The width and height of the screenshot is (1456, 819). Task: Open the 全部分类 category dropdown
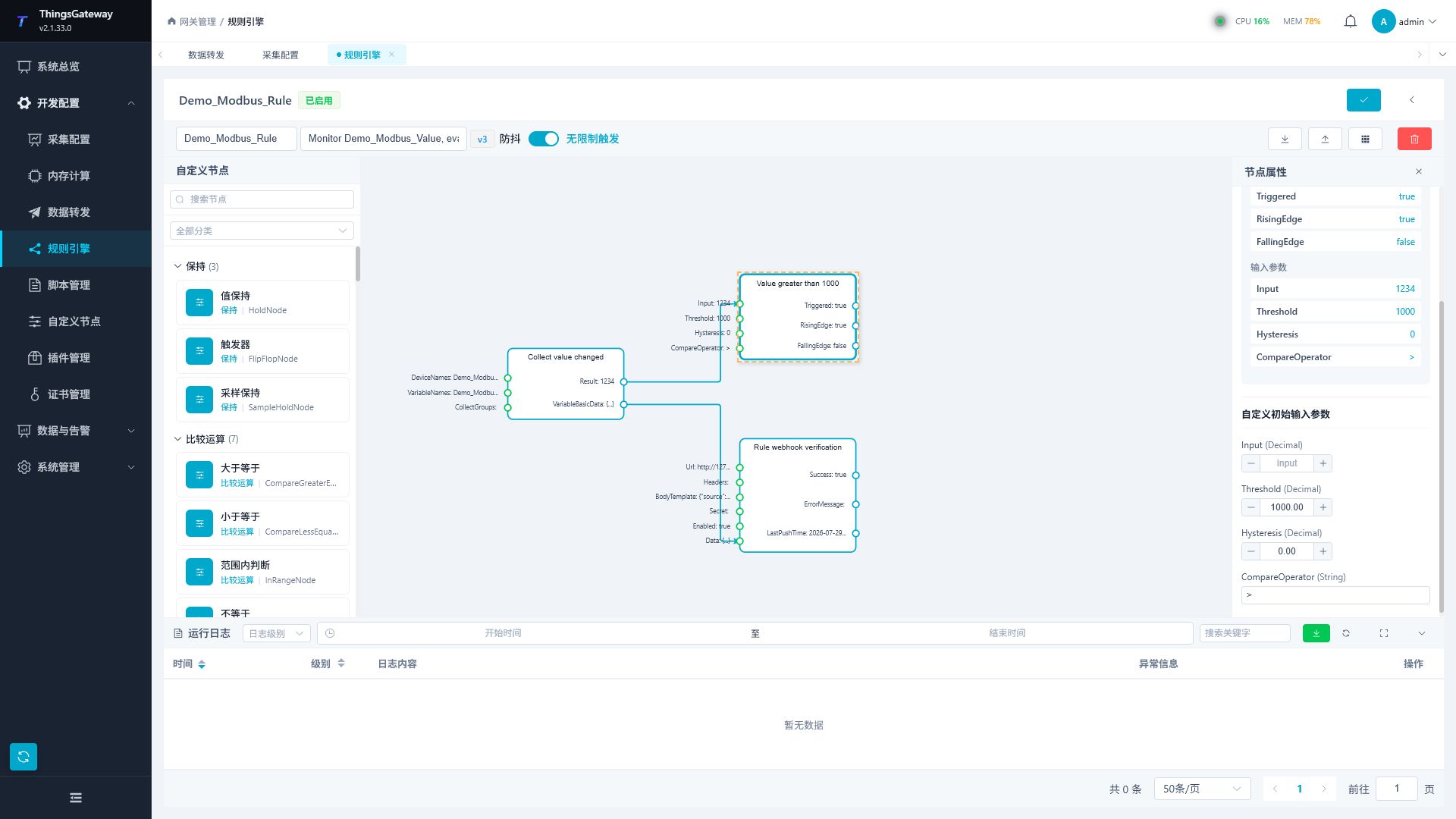[x=262, y=231]
